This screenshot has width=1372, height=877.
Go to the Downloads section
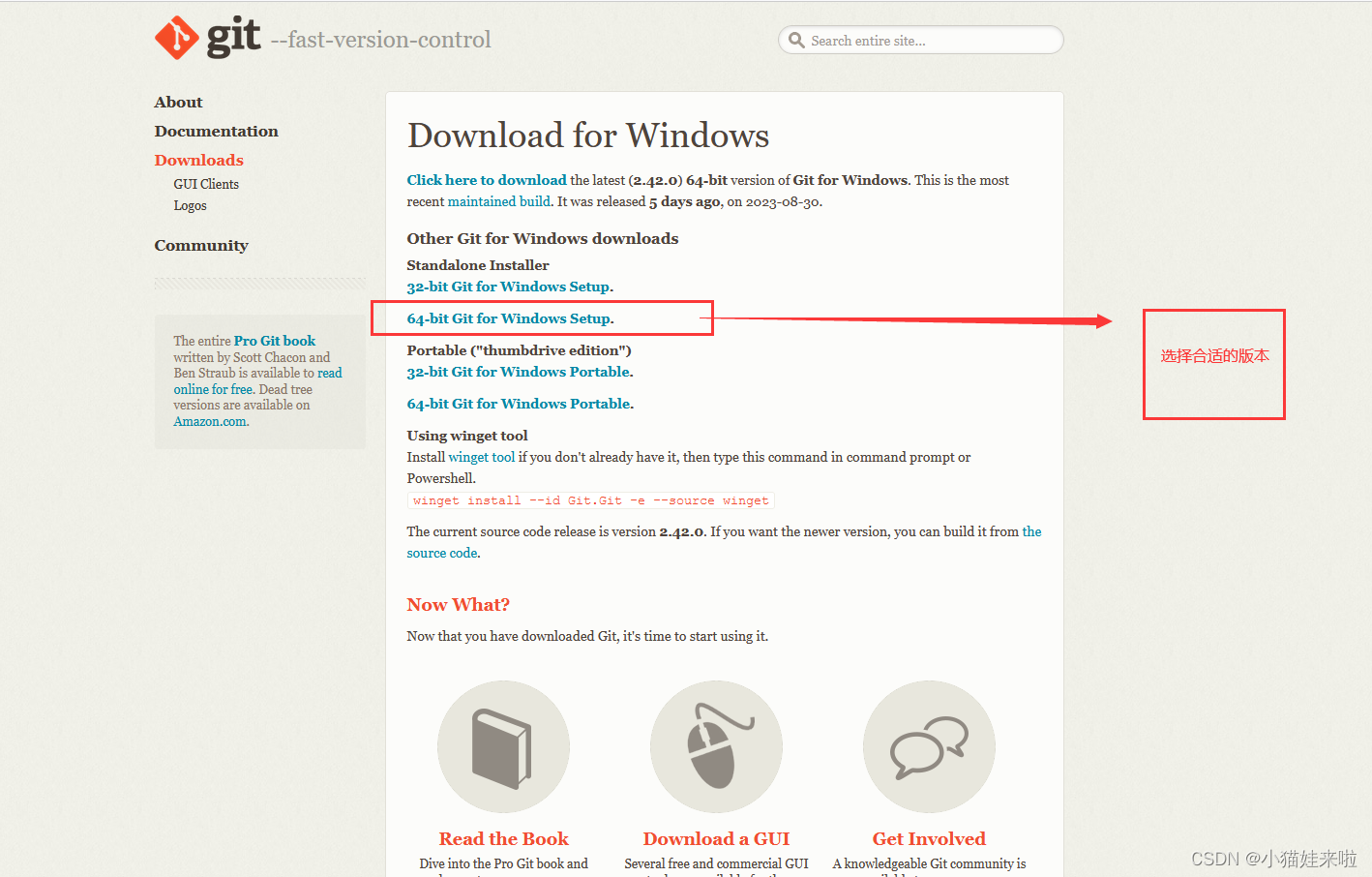click(198, 160)
